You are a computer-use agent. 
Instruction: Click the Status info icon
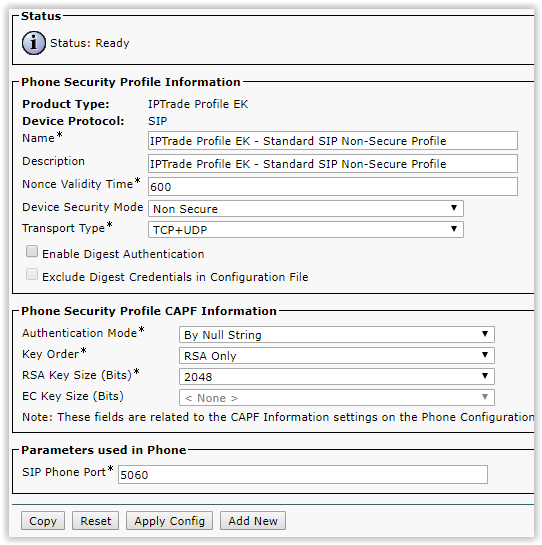coord(34,43)
